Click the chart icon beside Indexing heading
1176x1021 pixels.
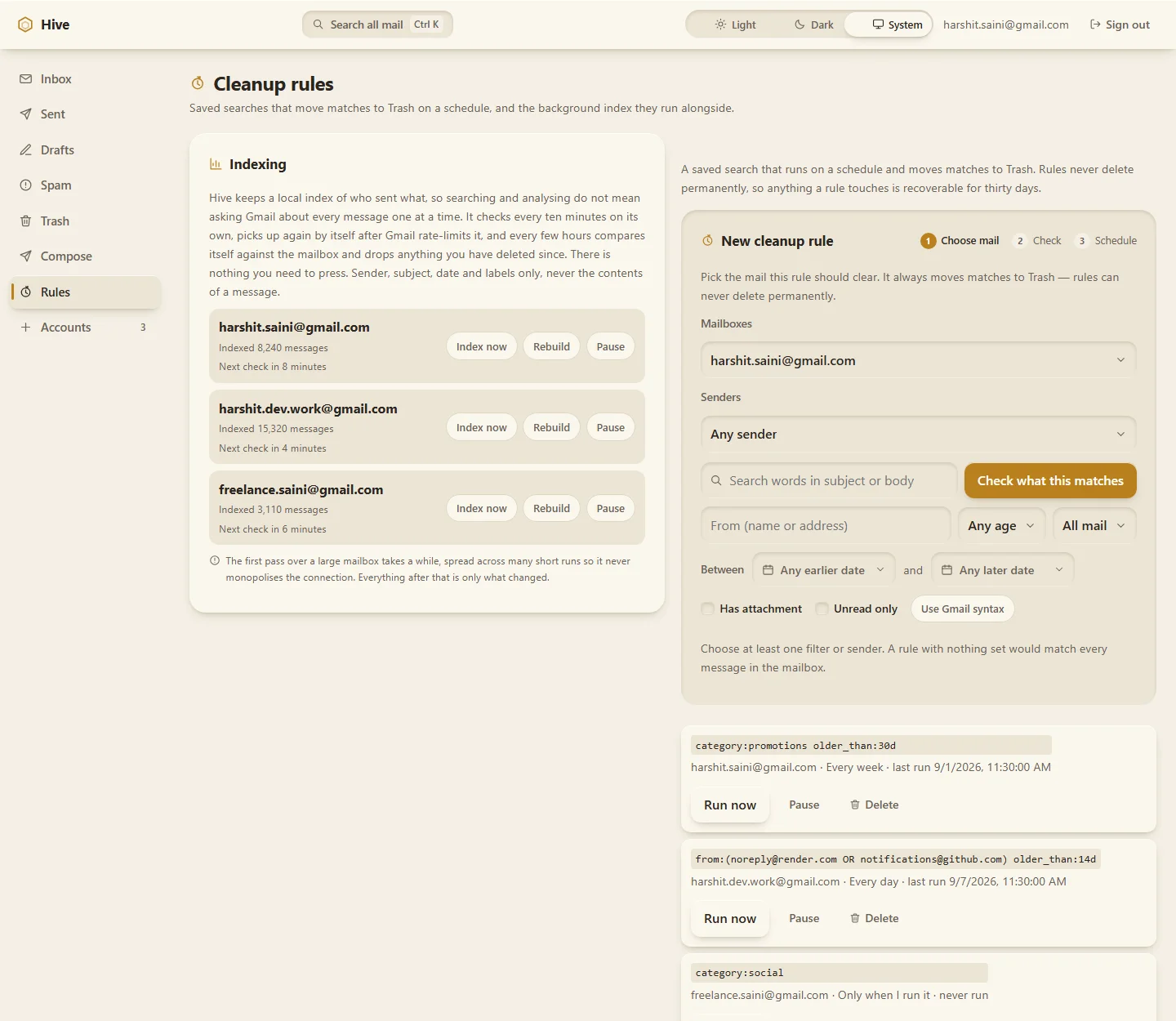tap(216, 164)
